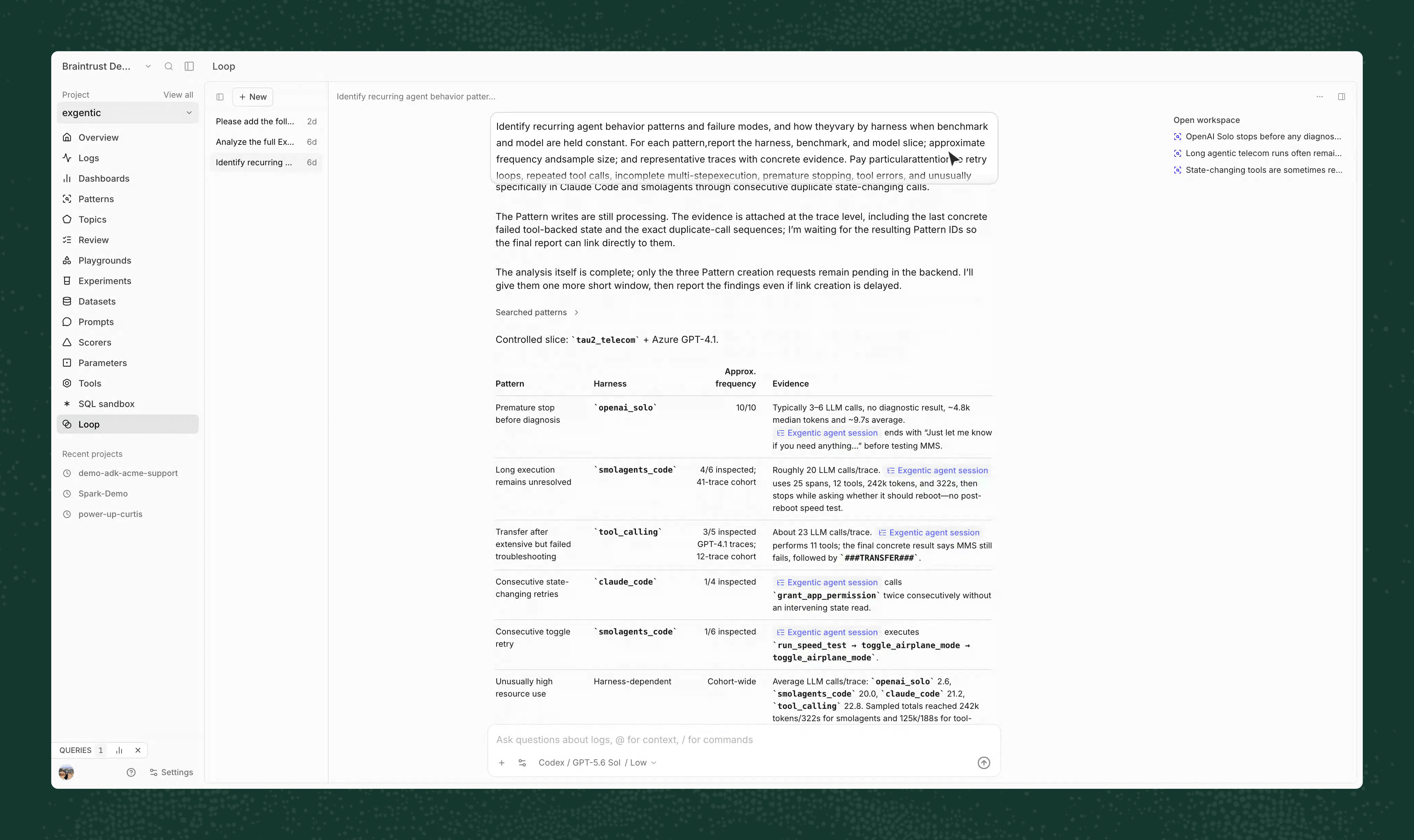The height and width of the screenshot is (840, 1414).
Task: Expand the Searched patterns disclosure
Action: point(537,312)
